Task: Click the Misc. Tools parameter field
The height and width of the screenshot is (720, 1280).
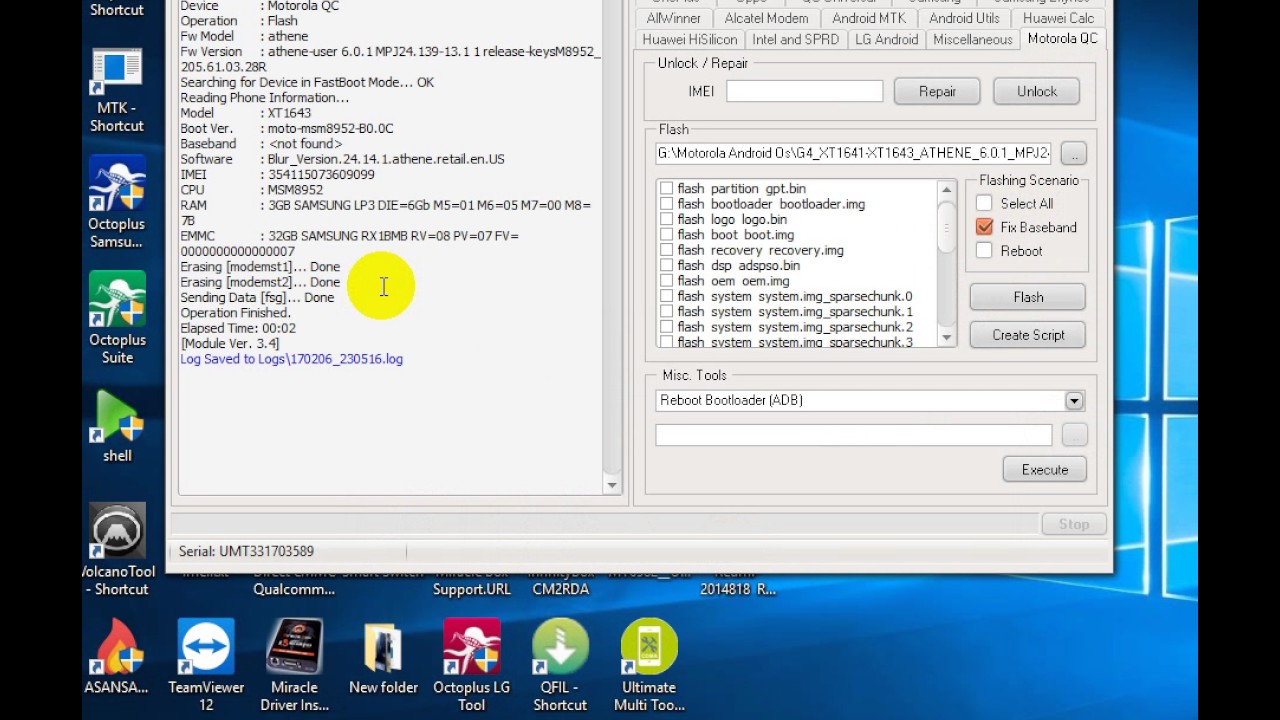Action: click(854, 435)
